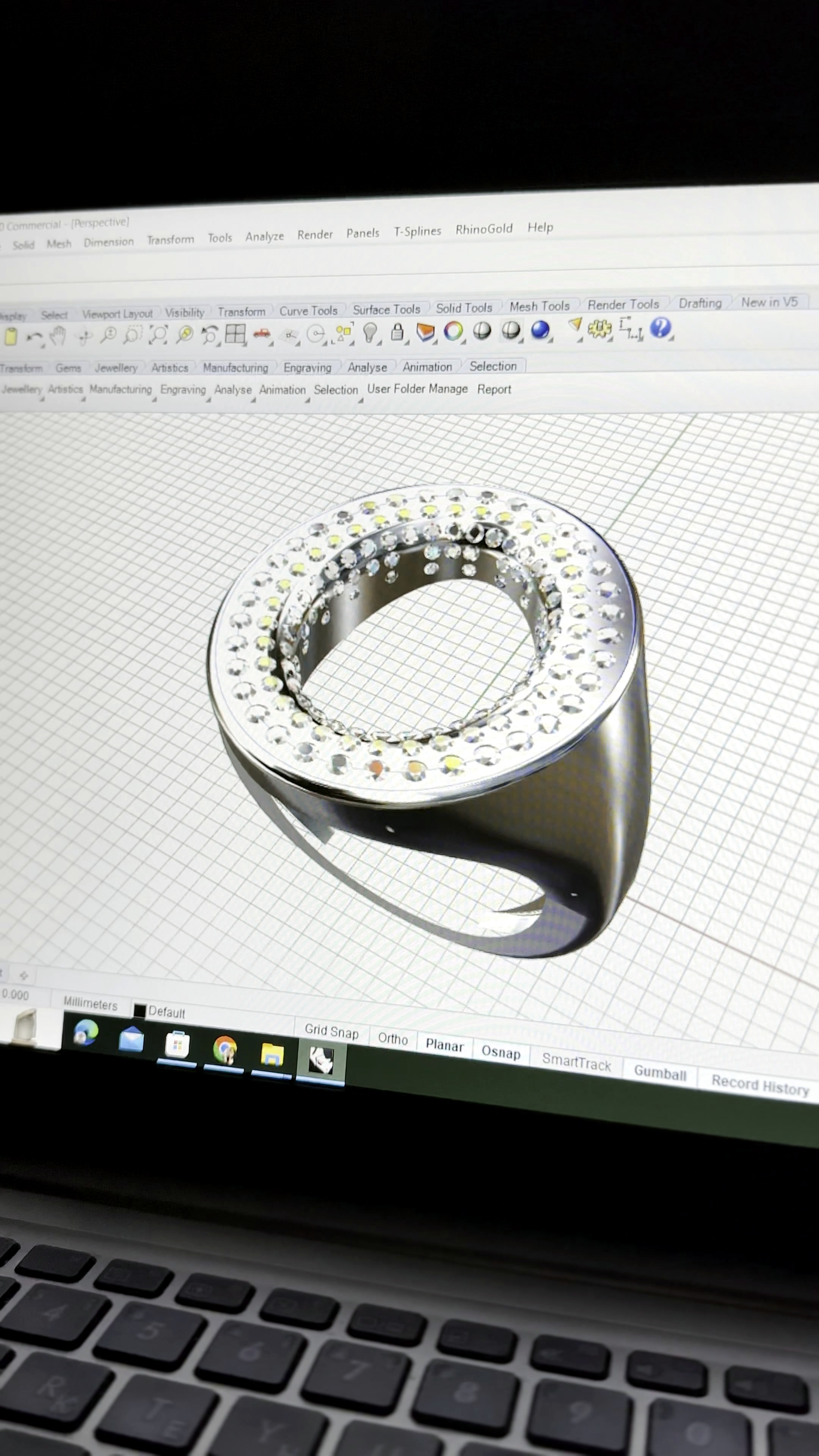
Task: Open Options with the gear icon
Action: coord(599,328)
